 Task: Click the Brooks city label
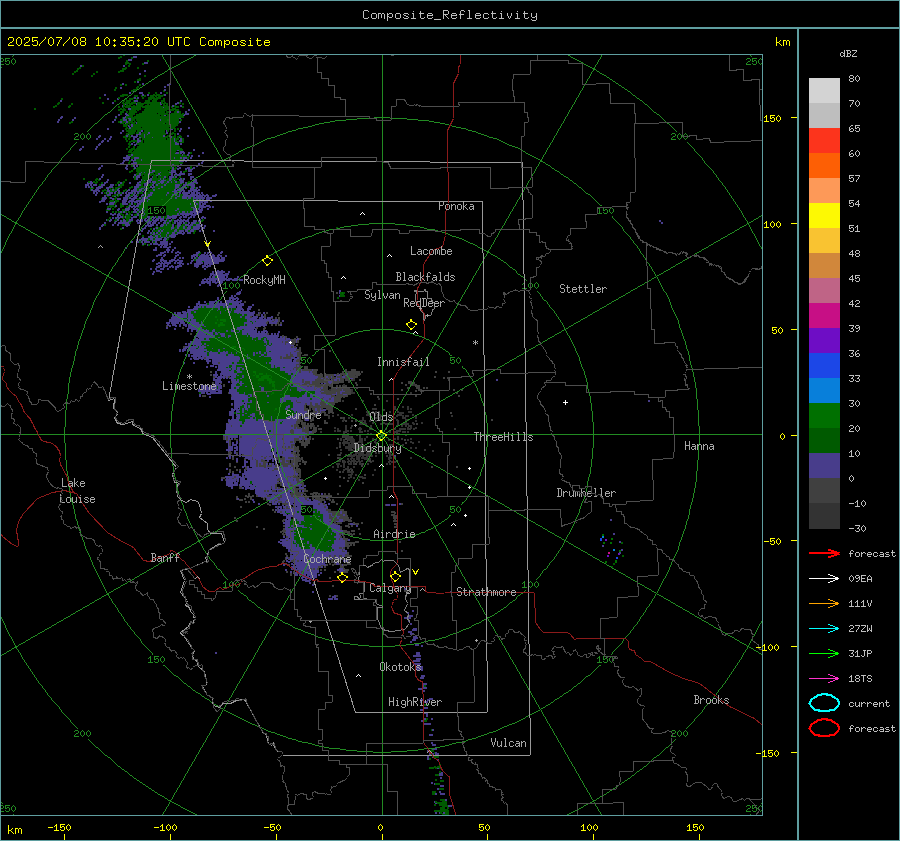(x=711, y=700)
